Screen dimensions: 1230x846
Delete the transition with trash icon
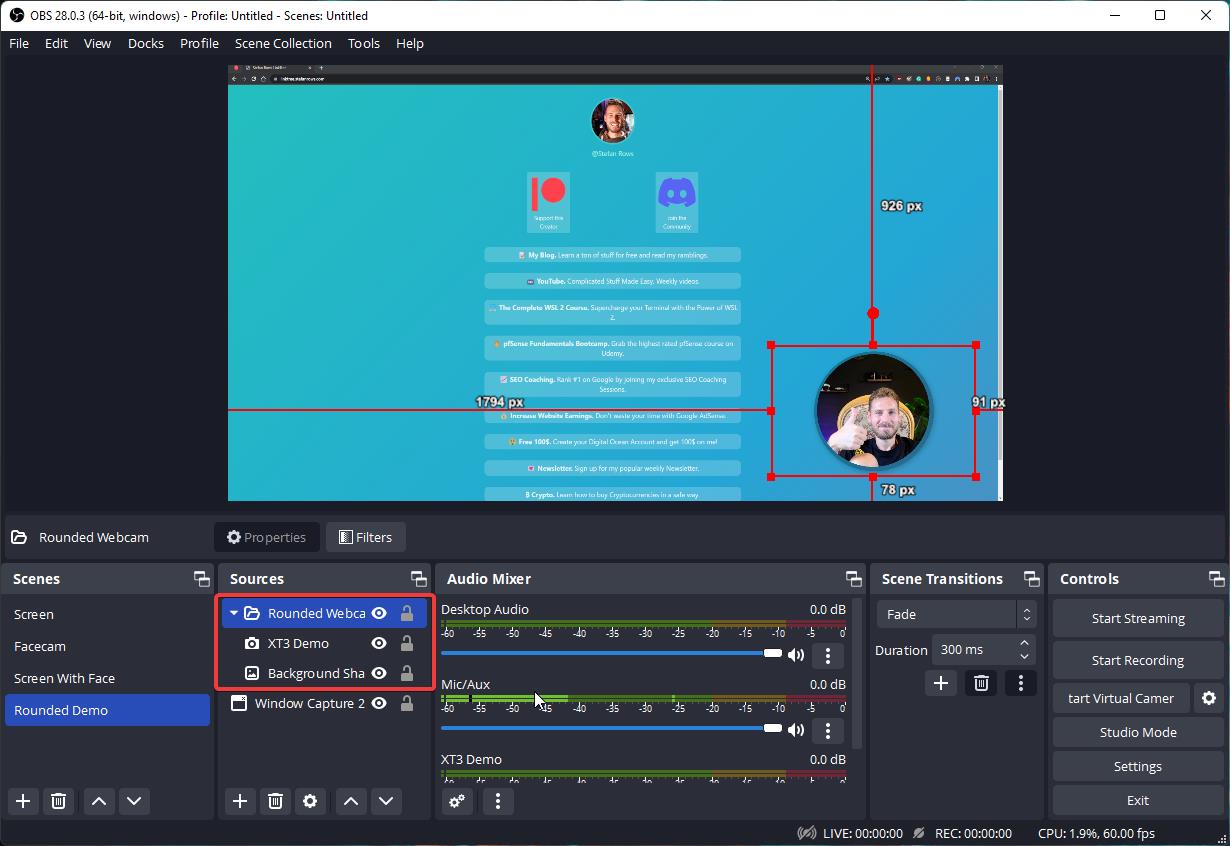981,683
